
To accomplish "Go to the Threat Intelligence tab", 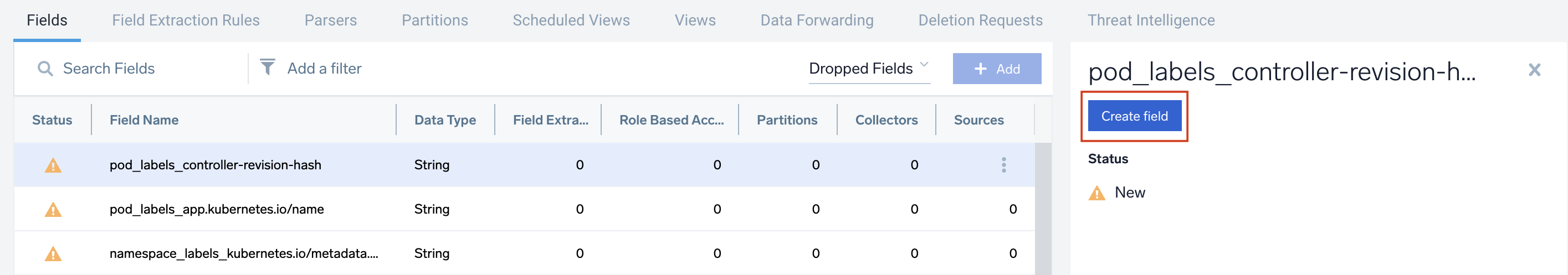I will pos(1150,20).
